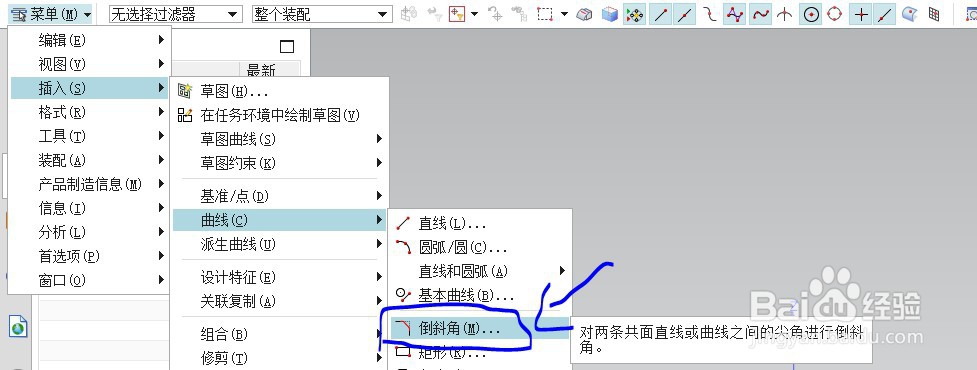
Task: Expand the 修剪(T) submenu
Action: [x=280, y=358]
